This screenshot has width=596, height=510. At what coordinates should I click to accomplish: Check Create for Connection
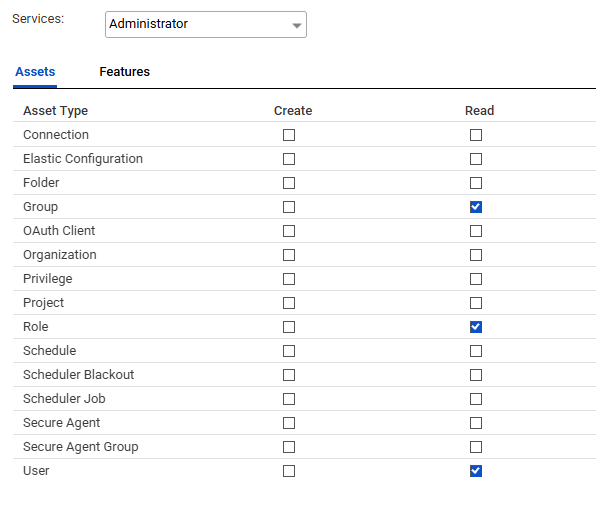(289, 135)
